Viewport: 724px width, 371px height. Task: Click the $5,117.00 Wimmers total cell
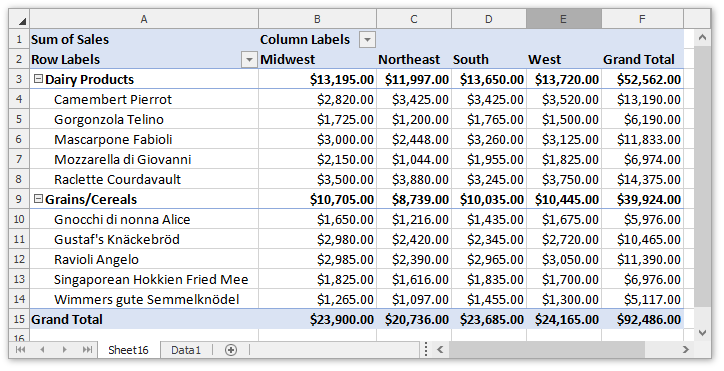coord(642,299)
